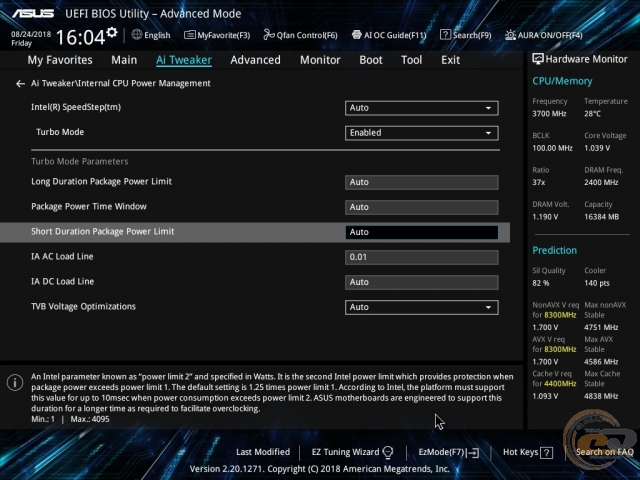
Task: Click the 16384 MB capacity value
Action: coord(602,217)
